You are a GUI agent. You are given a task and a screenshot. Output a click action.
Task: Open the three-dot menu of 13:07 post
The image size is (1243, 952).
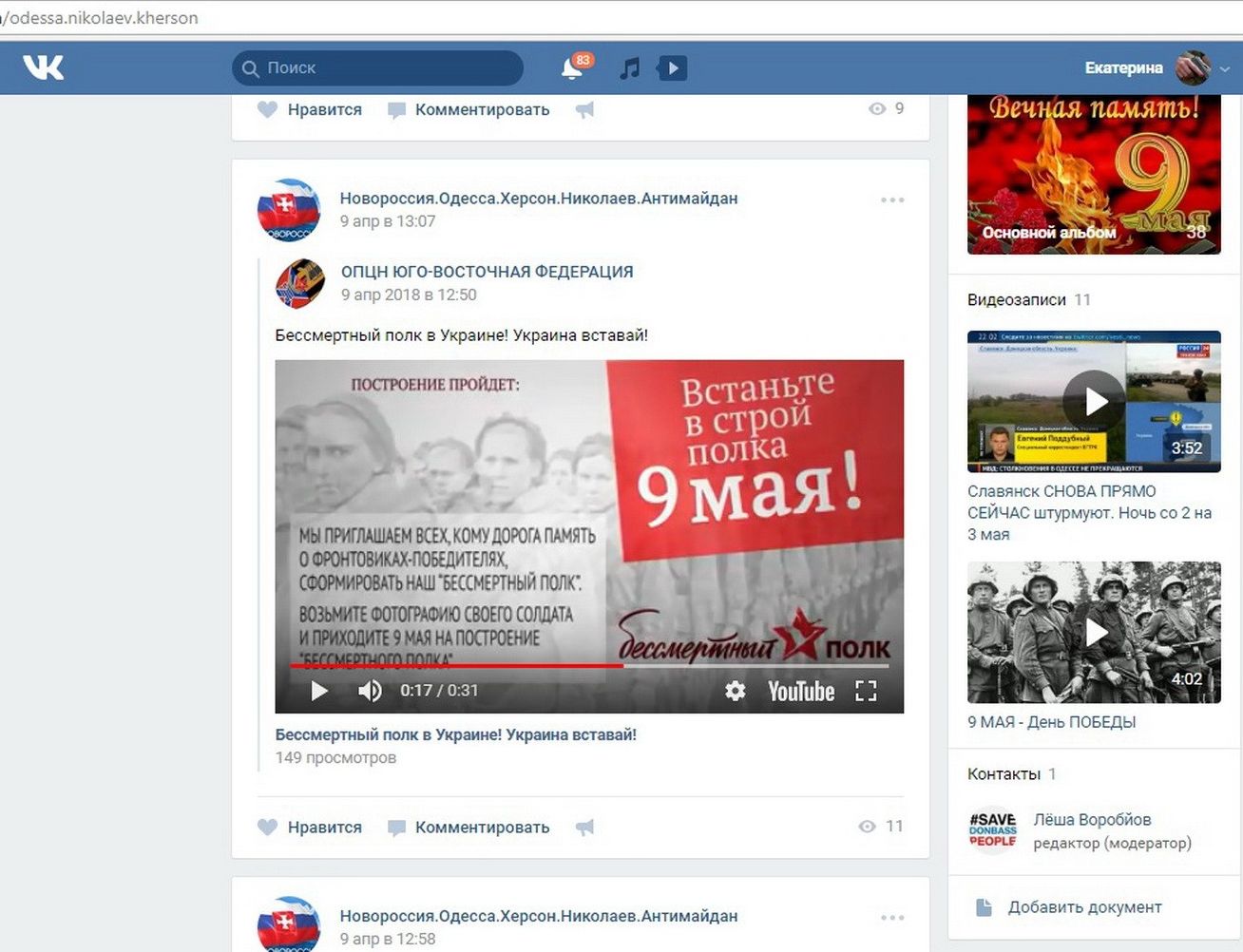[892, 200]
